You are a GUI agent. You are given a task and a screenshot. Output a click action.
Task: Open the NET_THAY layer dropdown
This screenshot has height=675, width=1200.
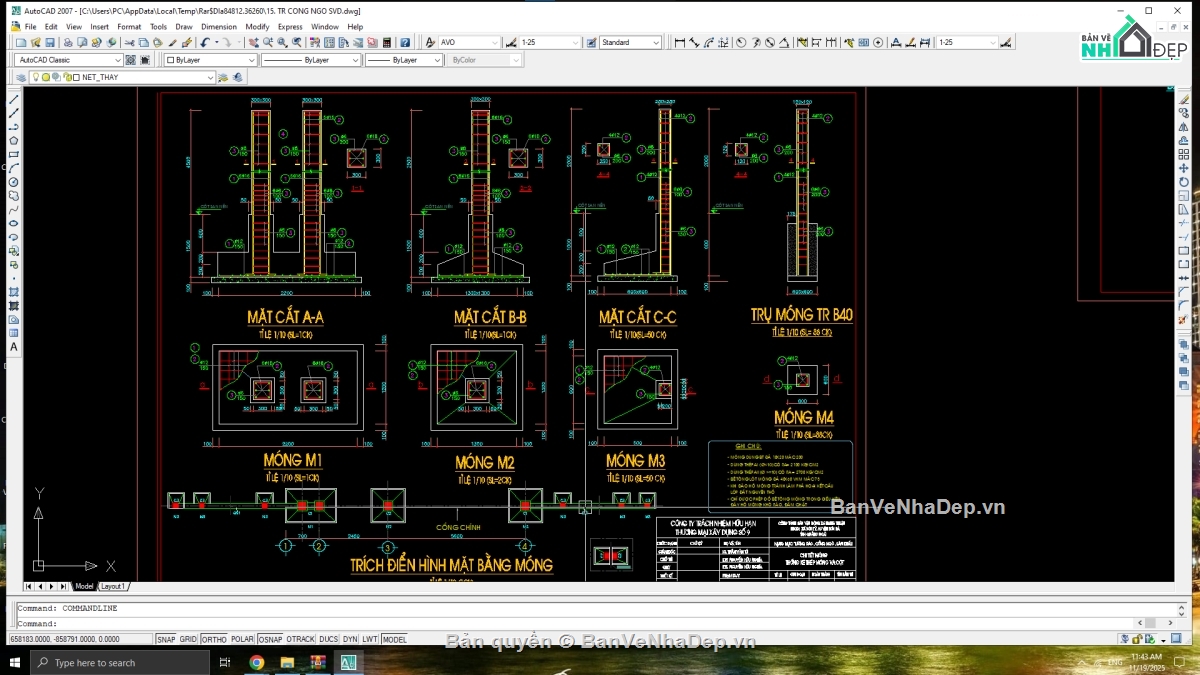pyautogui.click(x=122, y=77)
